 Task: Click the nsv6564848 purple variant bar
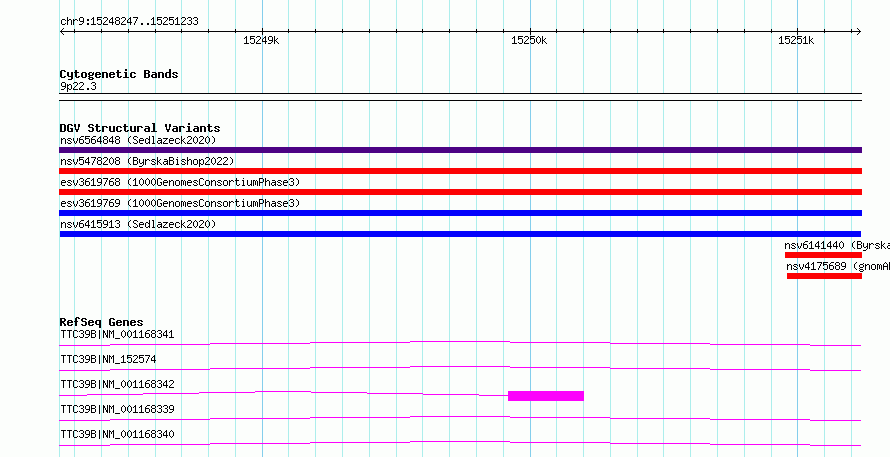tap(460, 150)
